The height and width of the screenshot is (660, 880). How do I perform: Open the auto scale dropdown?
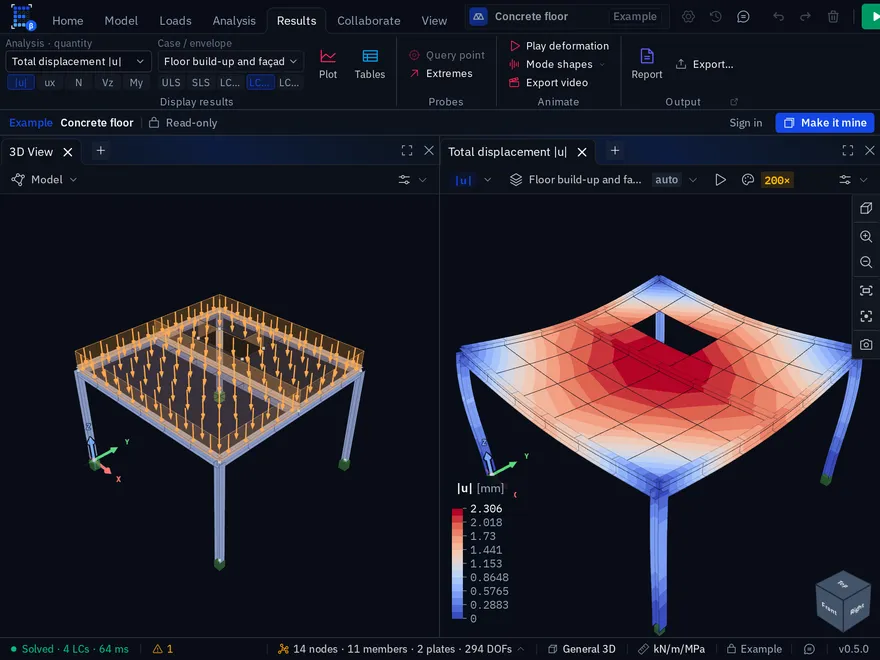point(675,180)
